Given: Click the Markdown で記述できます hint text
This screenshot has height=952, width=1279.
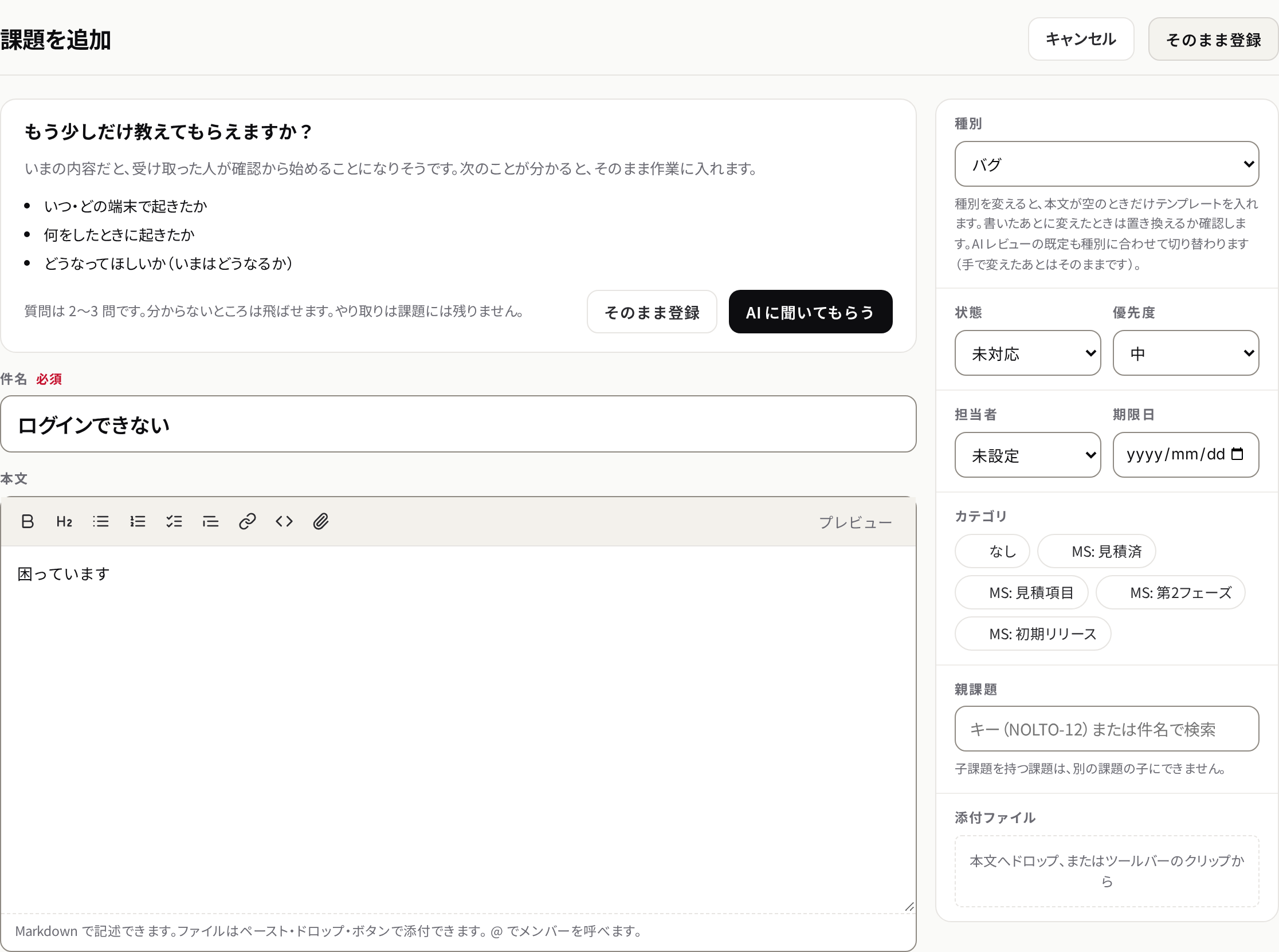Looking at the screenshot, I should tap(328, 931).
